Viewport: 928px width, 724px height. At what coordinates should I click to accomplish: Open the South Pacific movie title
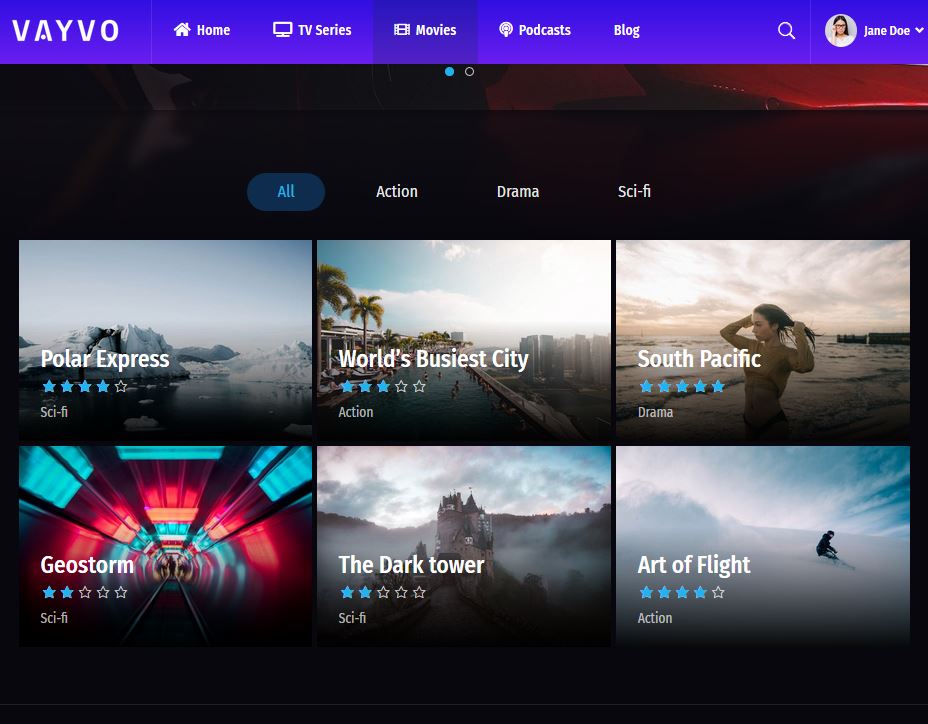click(x=699, y=359)
